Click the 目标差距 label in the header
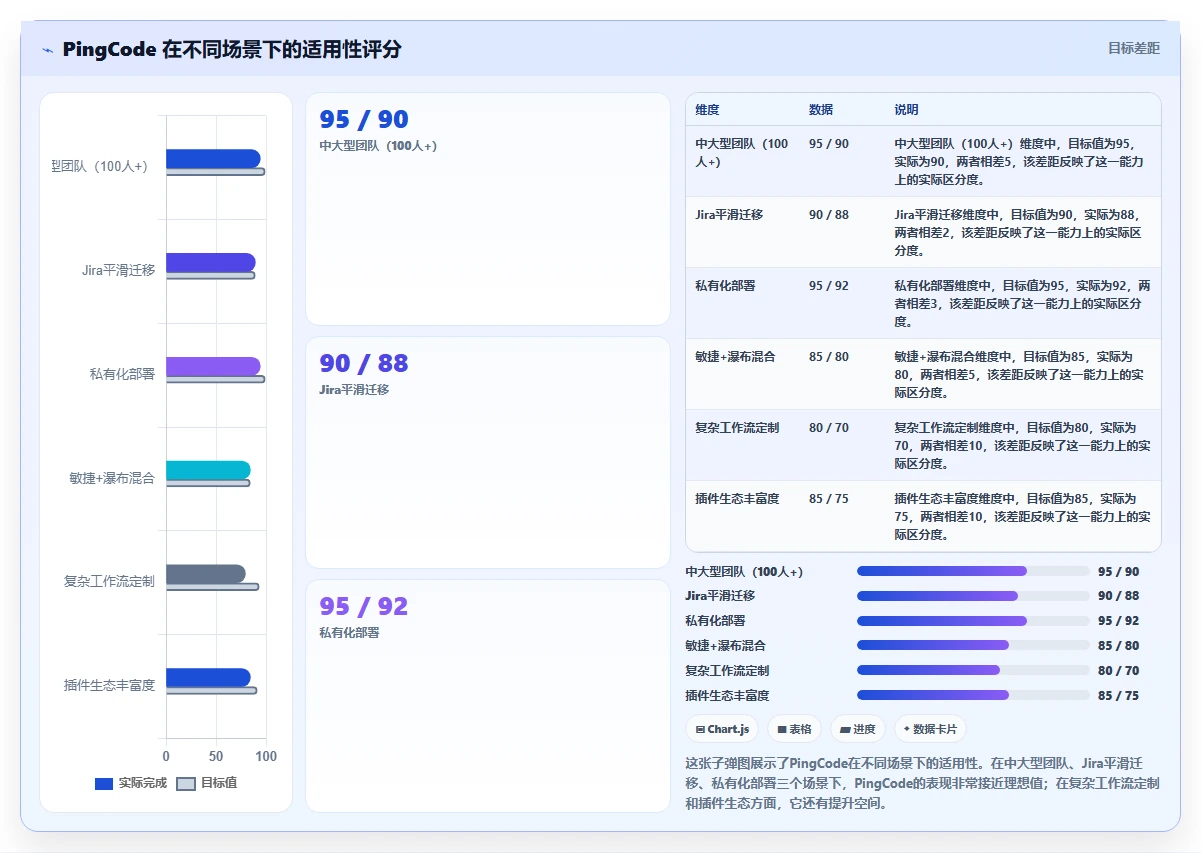 1134,48
